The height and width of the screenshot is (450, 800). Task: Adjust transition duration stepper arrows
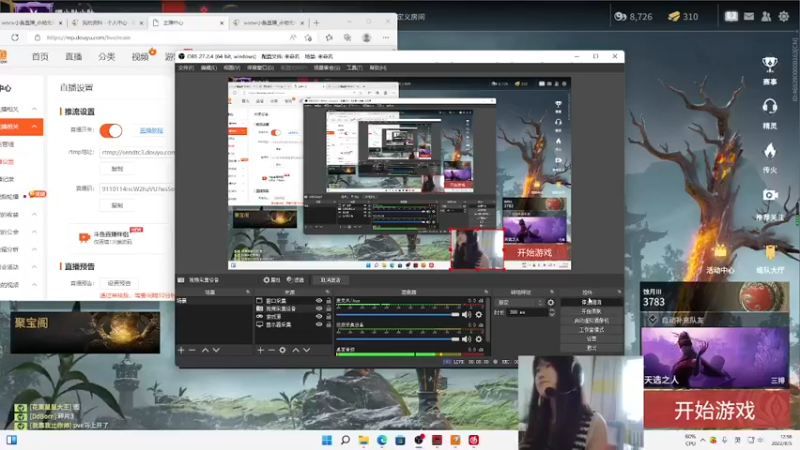point(552,312)
